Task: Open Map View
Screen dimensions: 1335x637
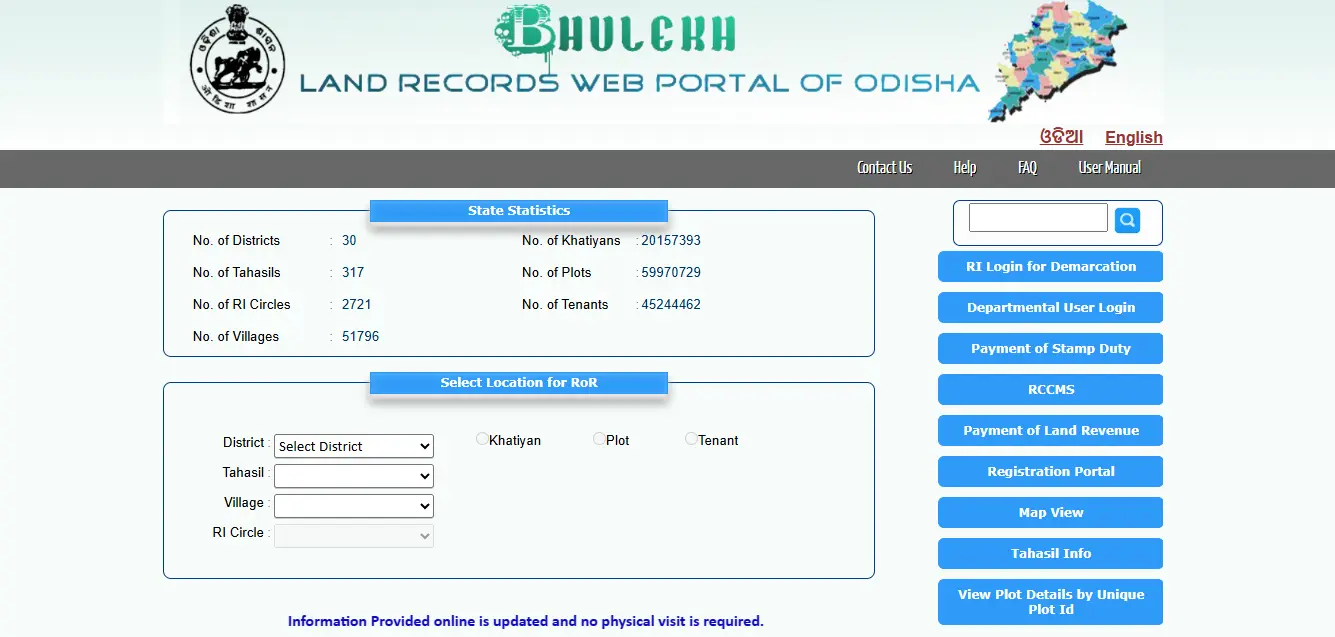Action: (1051, 513)
